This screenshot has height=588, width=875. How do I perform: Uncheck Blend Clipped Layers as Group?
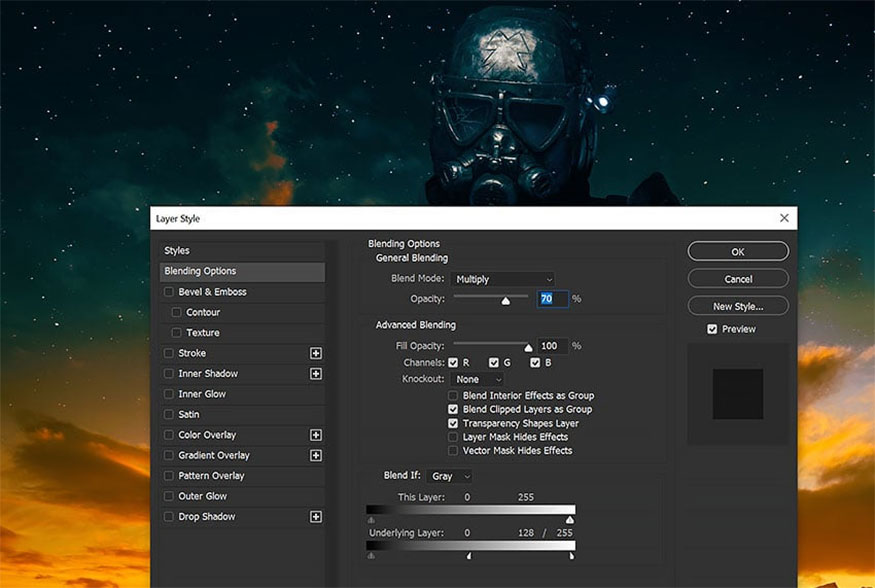(x=453, y=409)
